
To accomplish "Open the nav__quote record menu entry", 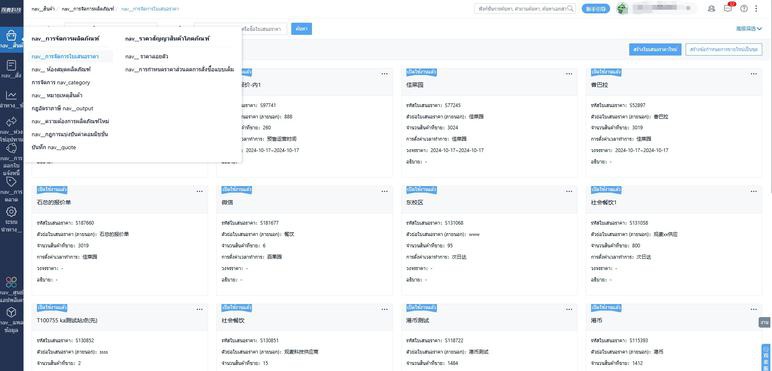I will [54, 147].
